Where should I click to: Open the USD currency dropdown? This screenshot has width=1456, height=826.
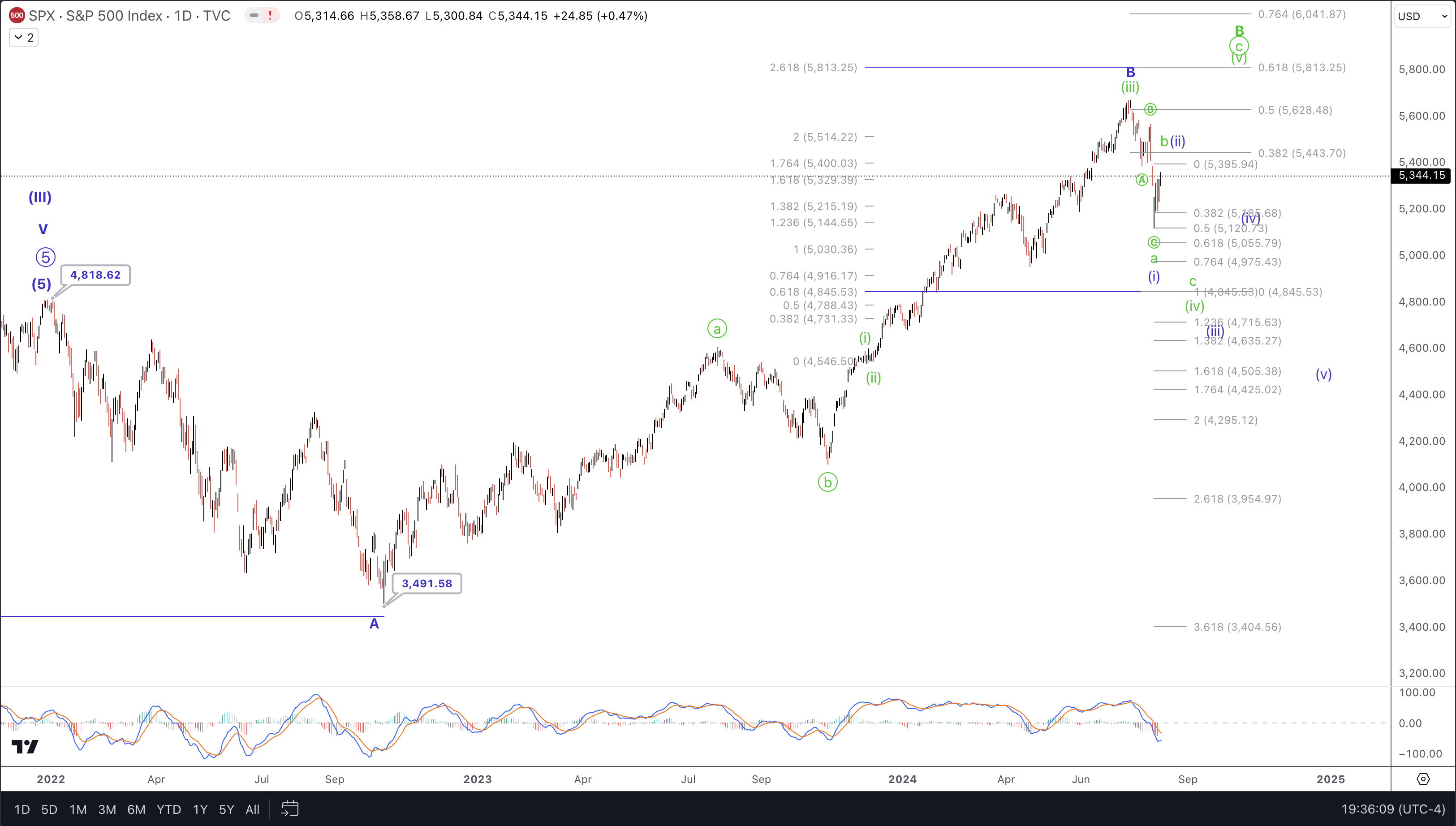1422,17
